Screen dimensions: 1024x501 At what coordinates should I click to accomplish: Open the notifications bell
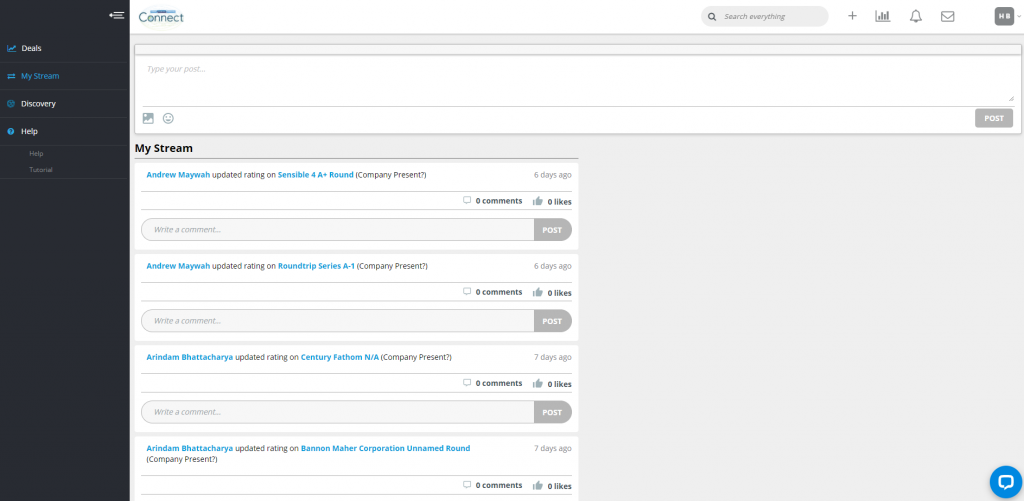click(x=915, y=16)
